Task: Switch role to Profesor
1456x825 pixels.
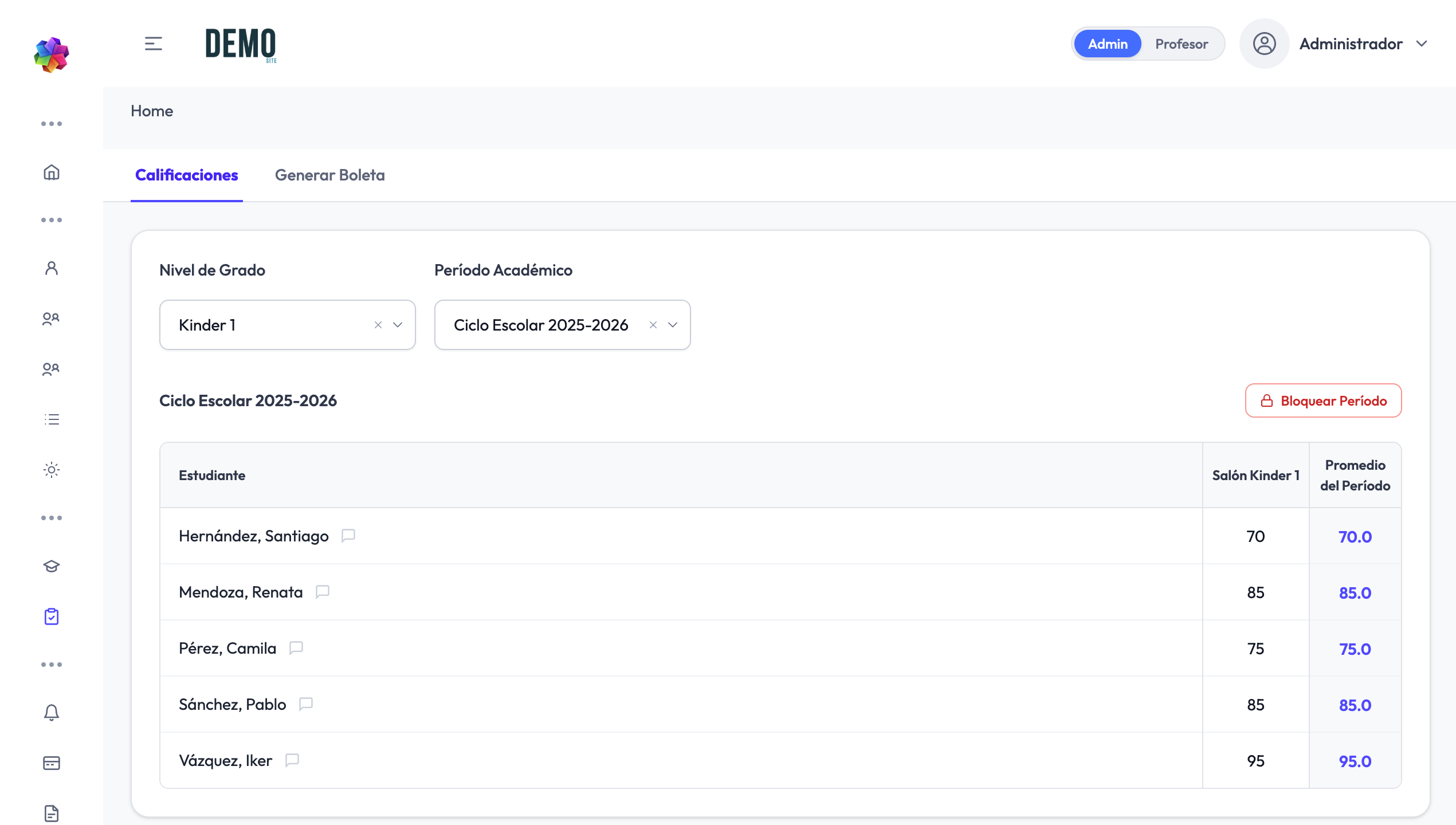Action: click(1182, 44)
